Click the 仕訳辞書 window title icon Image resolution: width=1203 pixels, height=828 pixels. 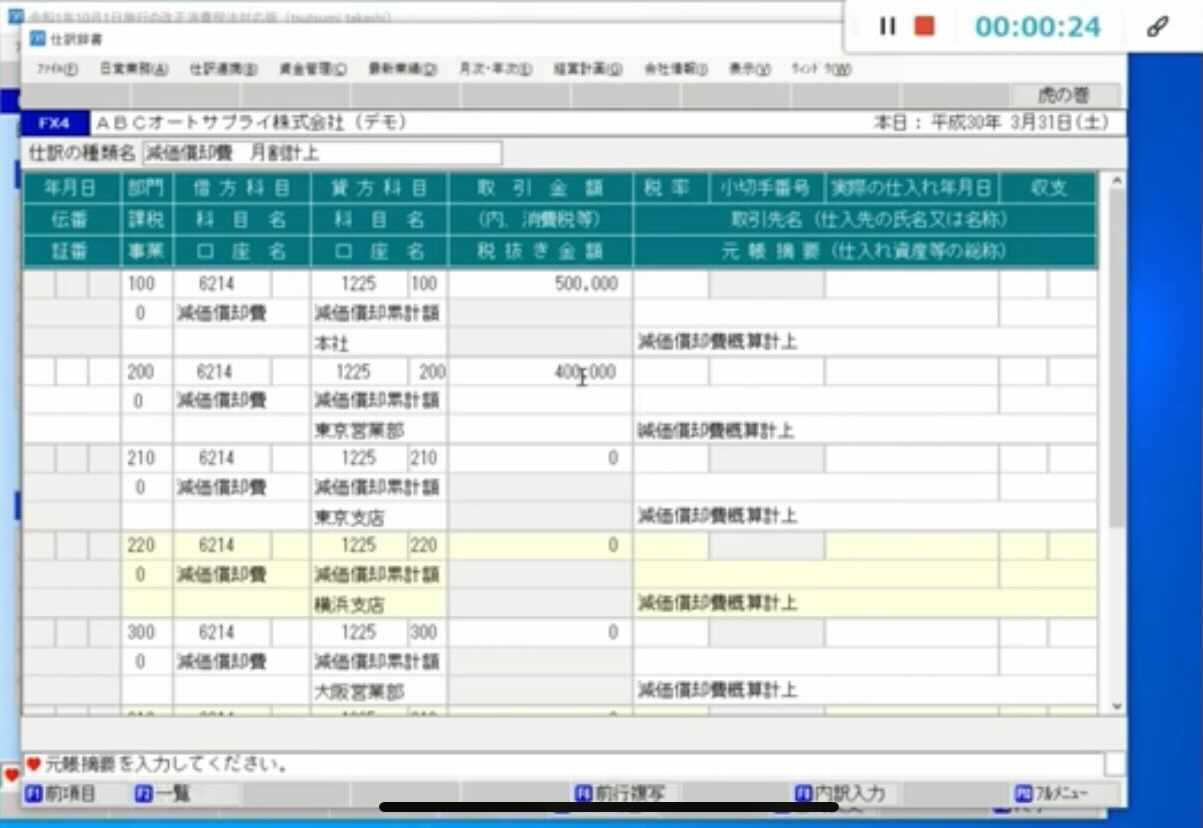(37, 39)
